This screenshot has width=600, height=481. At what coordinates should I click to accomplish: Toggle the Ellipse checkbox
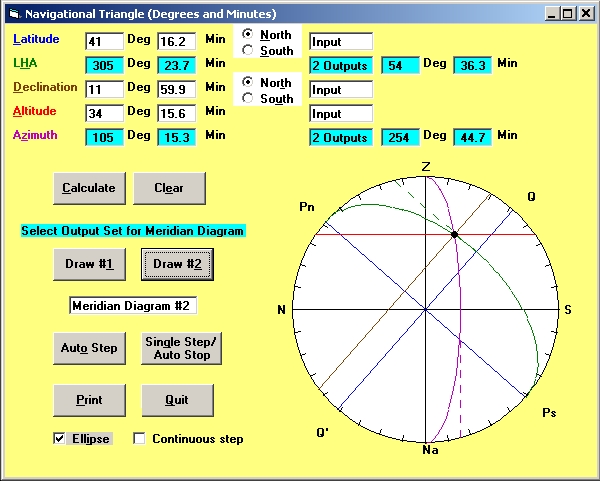click(x=60, y=438)
